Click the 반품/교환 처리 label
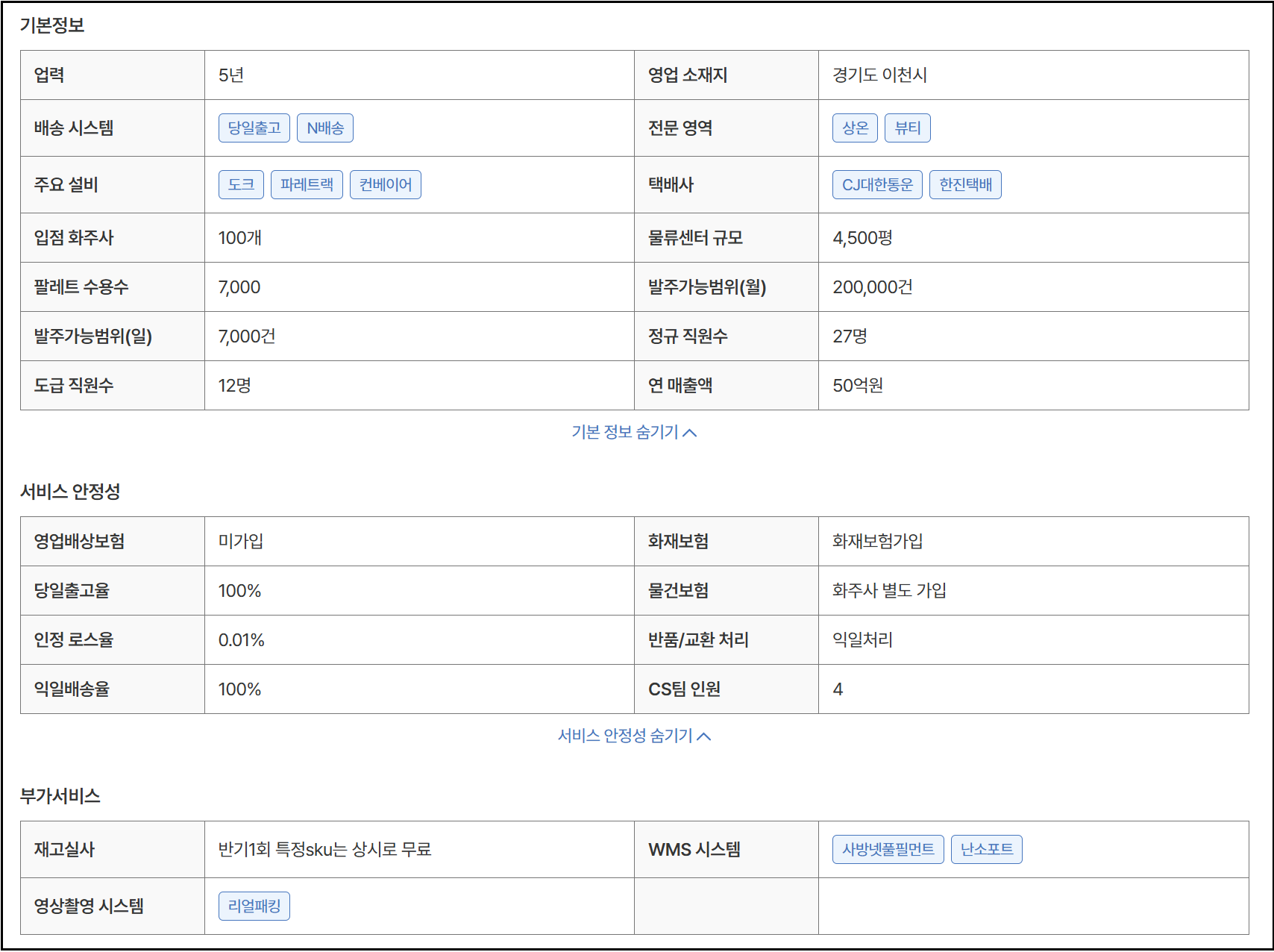Image resolution: width=1274 pixels, height=952 pixels. [698, 640]
